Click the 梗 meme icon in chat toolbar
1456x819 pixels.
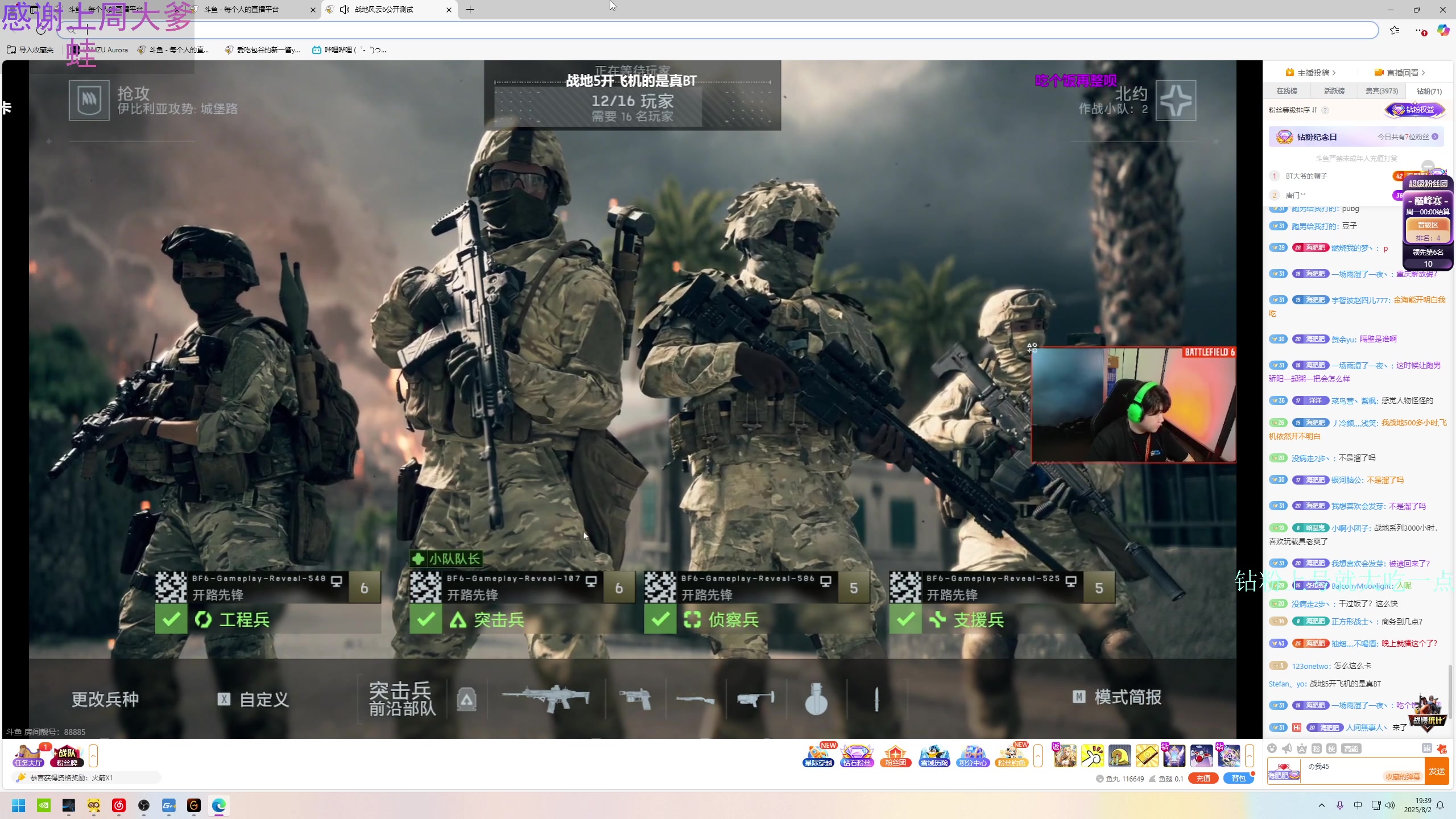[1331, 748]
